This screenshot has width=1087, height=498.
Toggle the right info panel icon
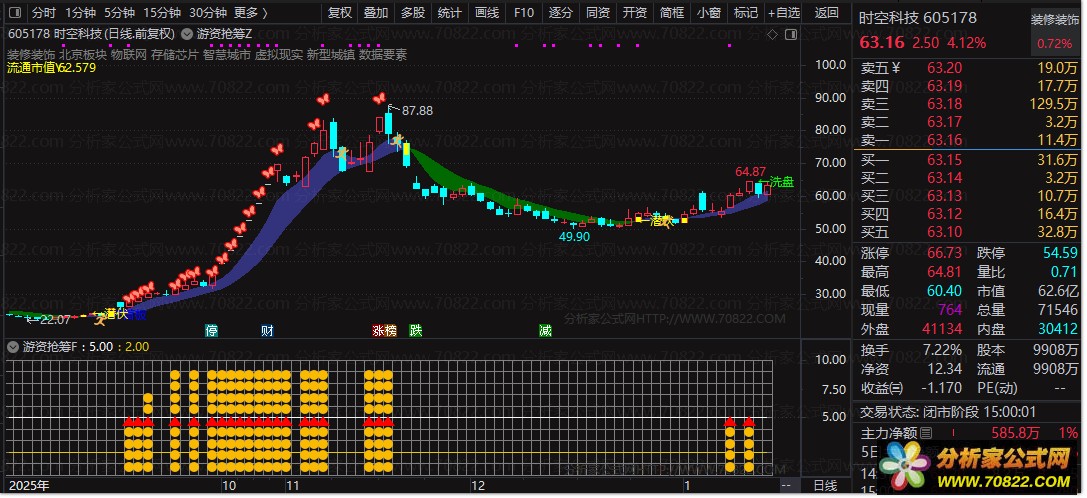point(792,33)
